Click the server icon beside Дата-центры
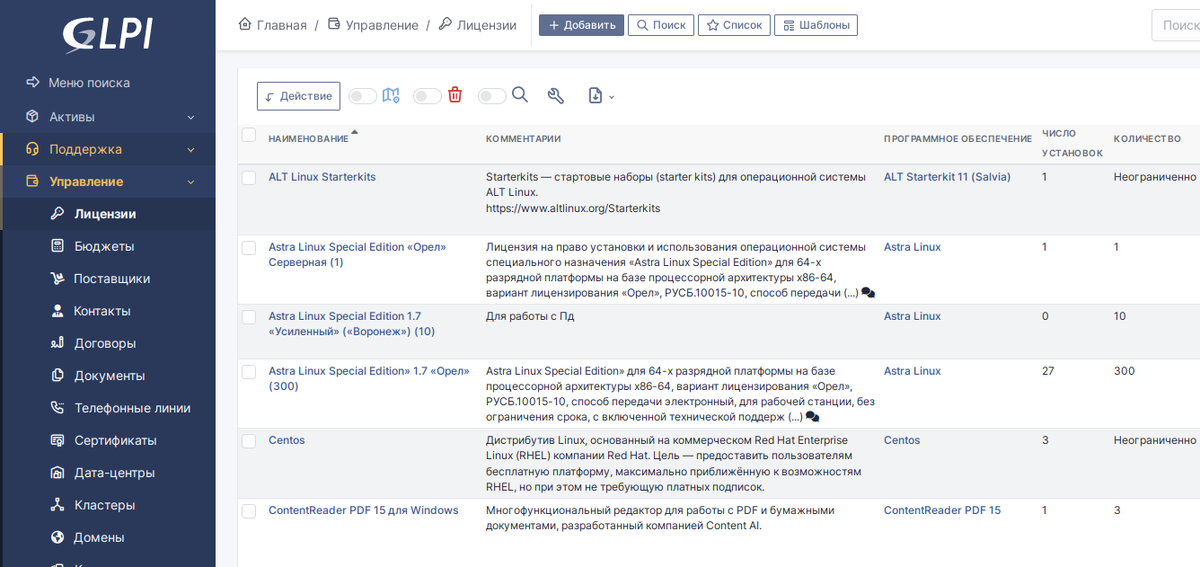 (x=57, y=473)
